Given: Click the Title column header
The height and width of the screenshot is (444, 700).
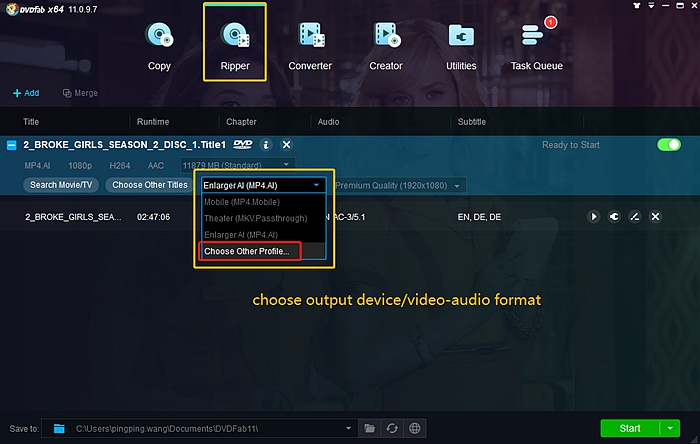Looking at the screenshot, I should click(31, 122).
